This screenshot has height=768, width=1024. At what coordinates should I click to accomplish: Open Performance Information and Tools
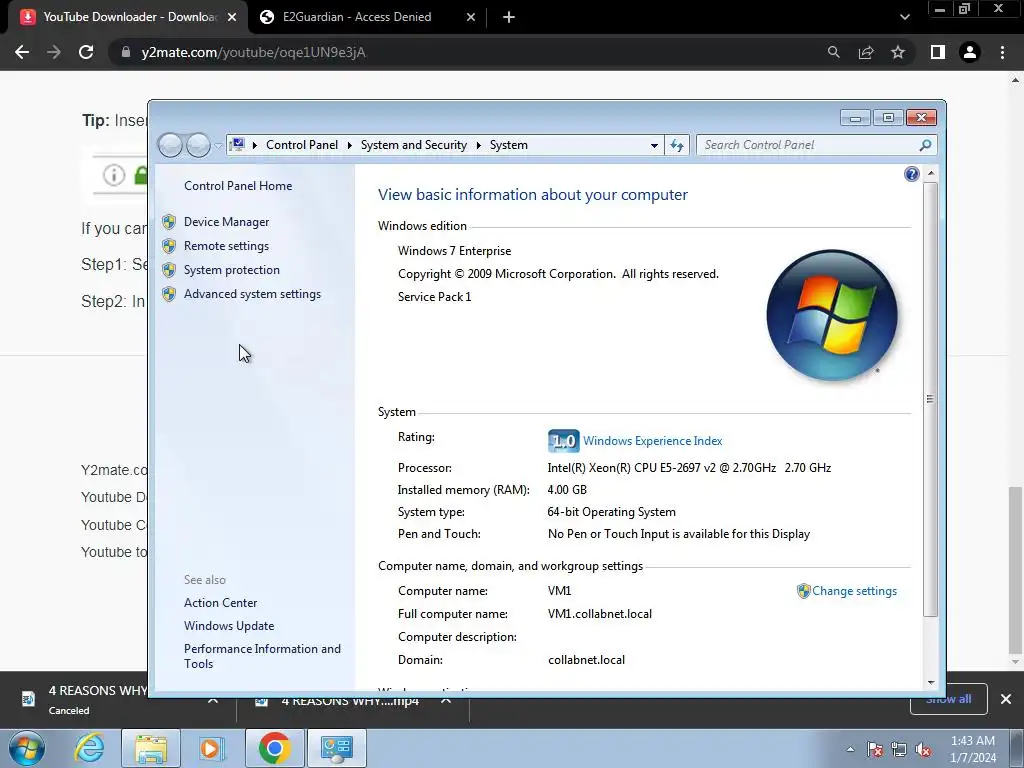(262, 656)
